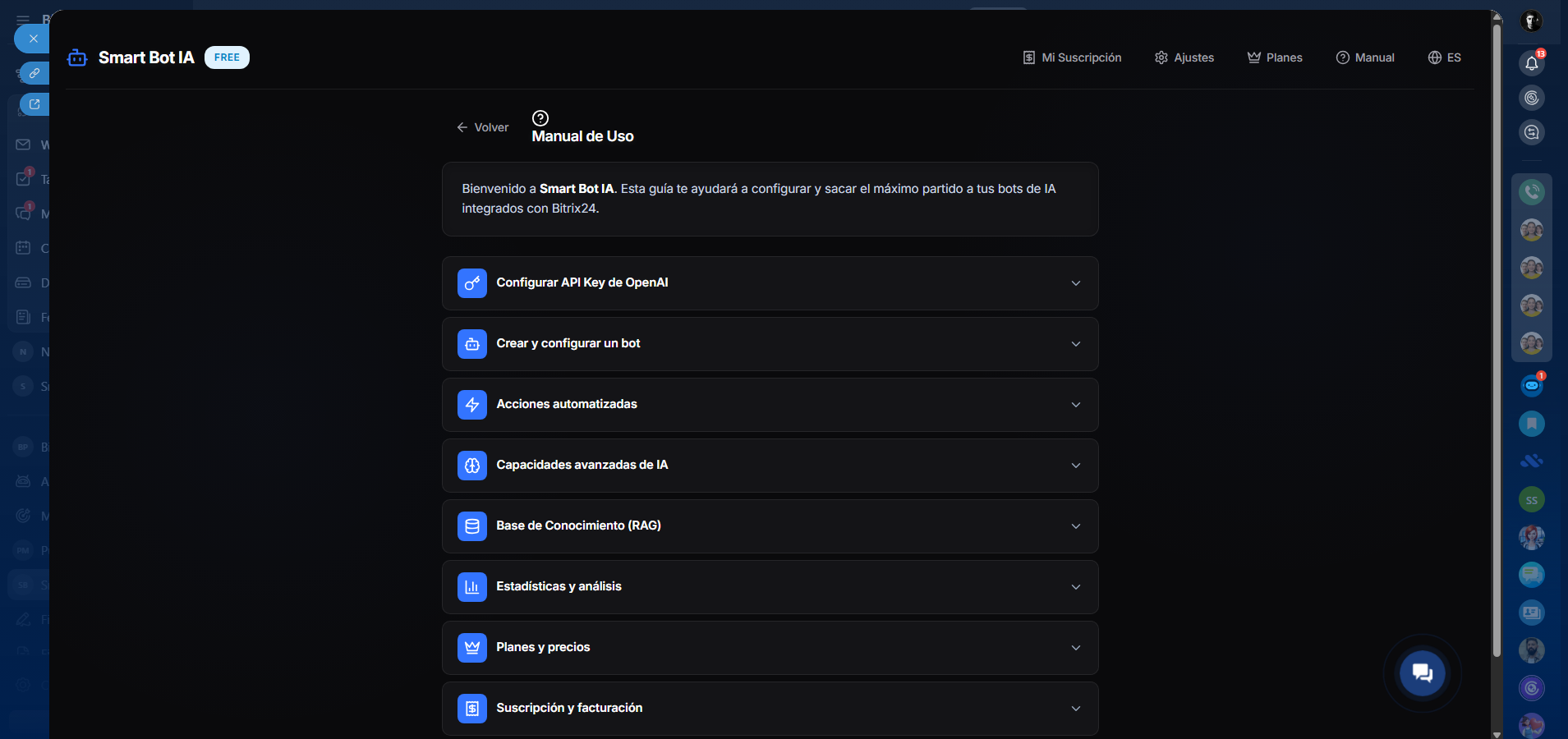Click the lightning bolt Acciones automatizadas icon
This screenshot has height=739, width=1568.
click(472, 405)
